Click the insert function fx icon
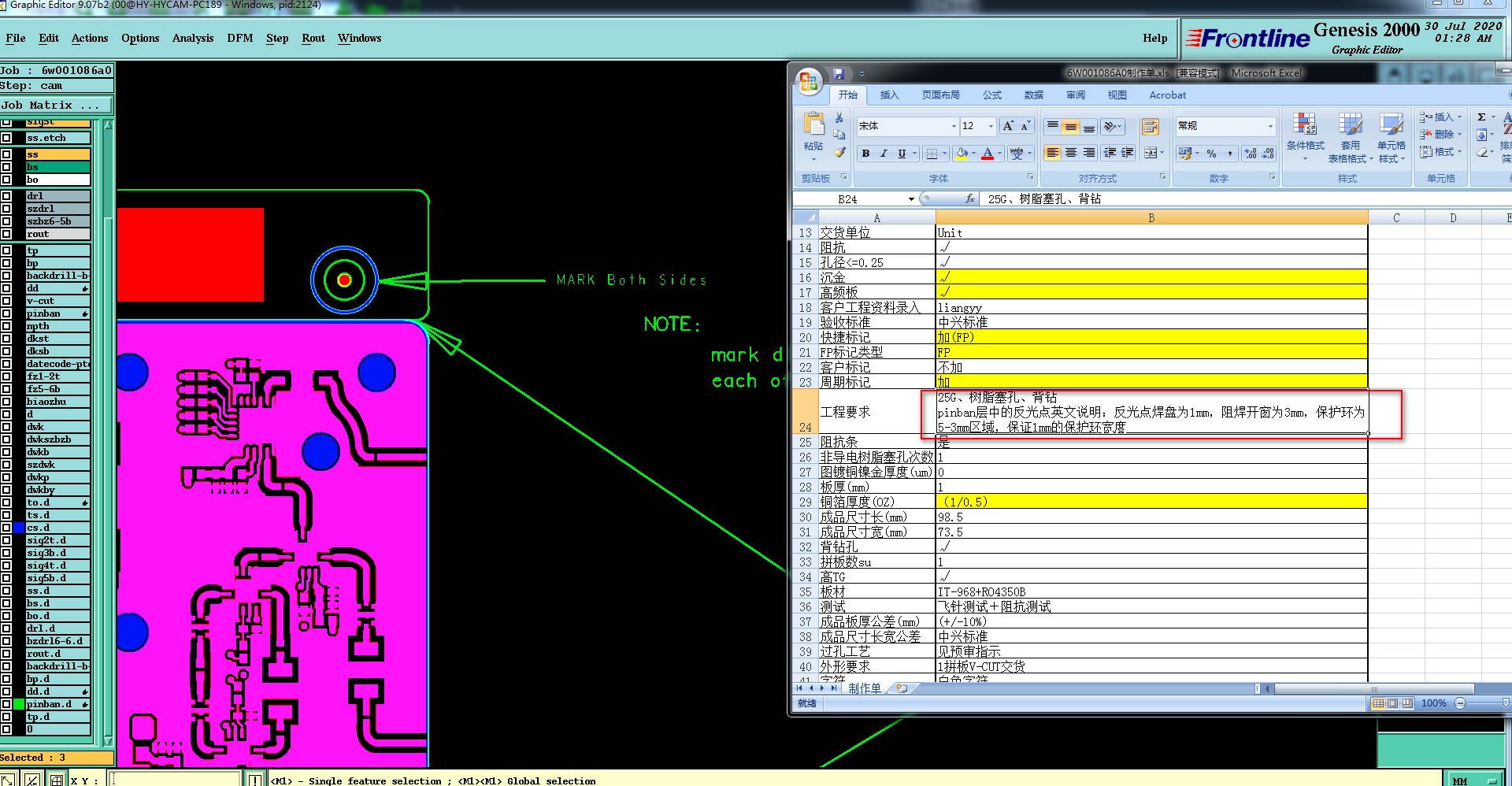This screenshot has height=786, width=1512. pos(970,198)
